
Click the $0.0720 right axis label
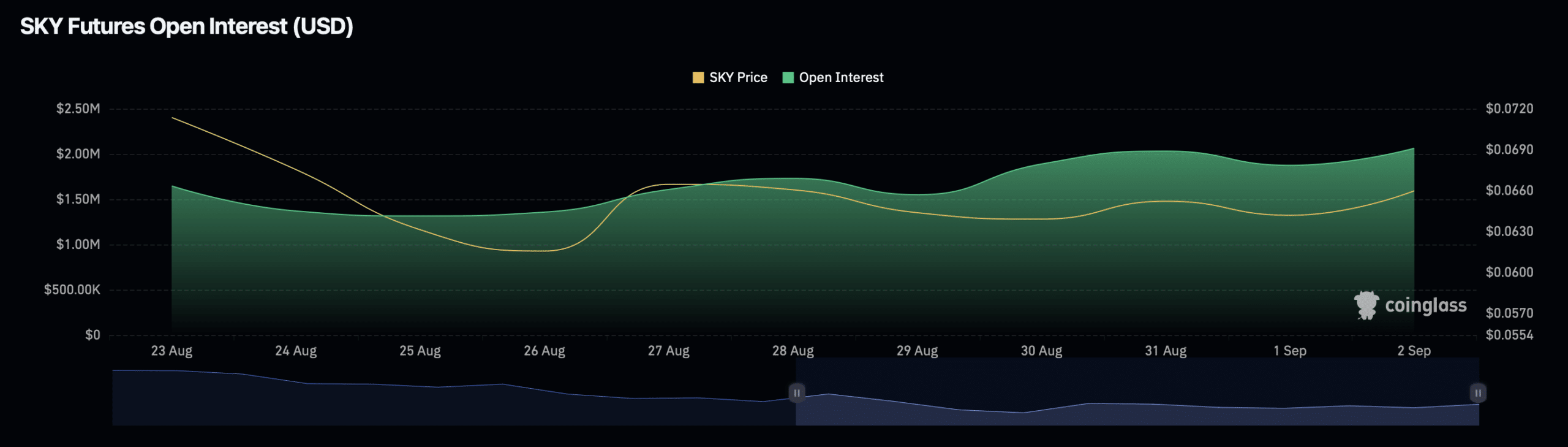pos(1509,109)
